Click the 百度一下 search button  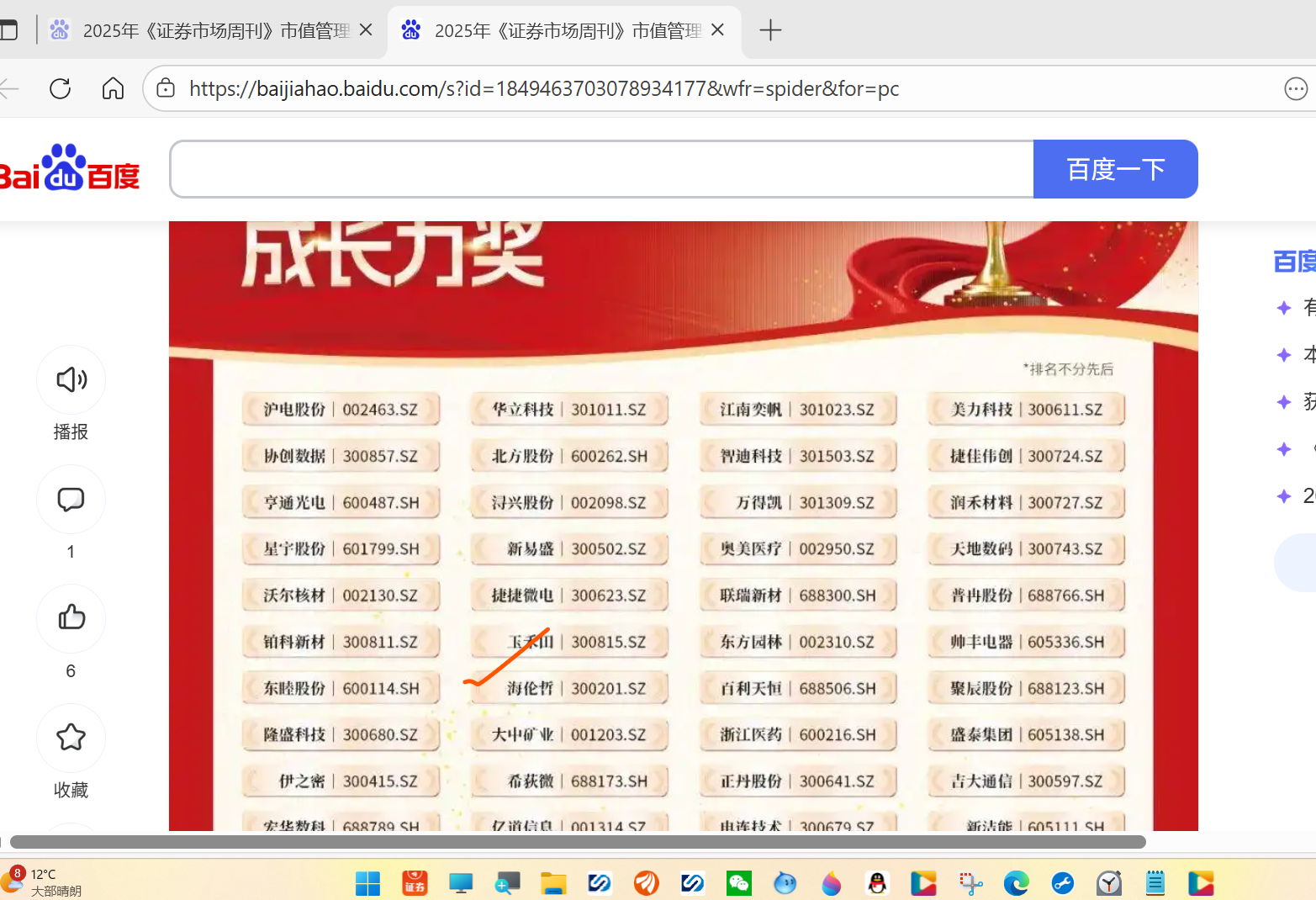(x=1115, y=169)
